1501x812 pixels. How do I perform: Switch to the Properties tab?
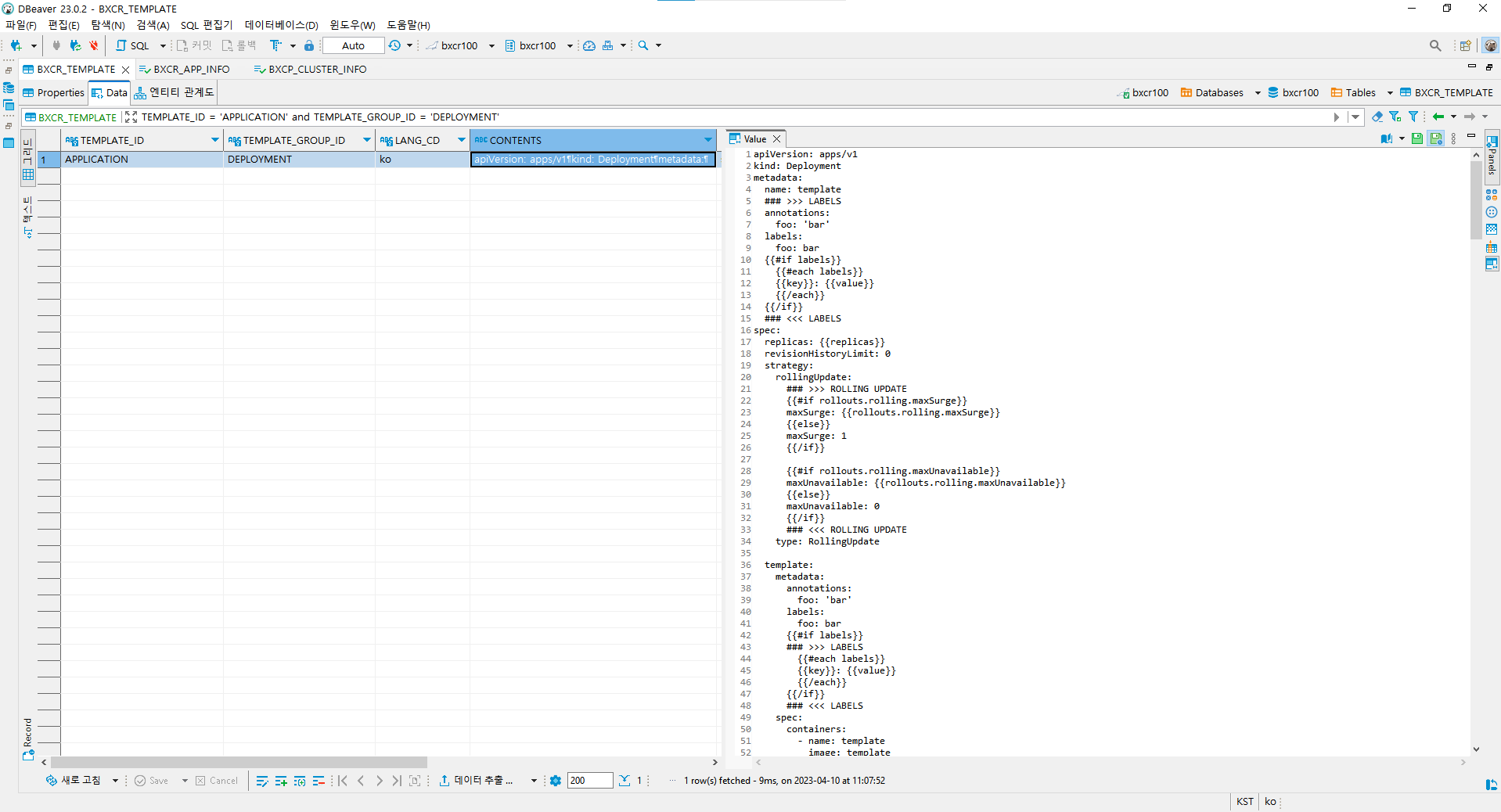coord(53,92)
